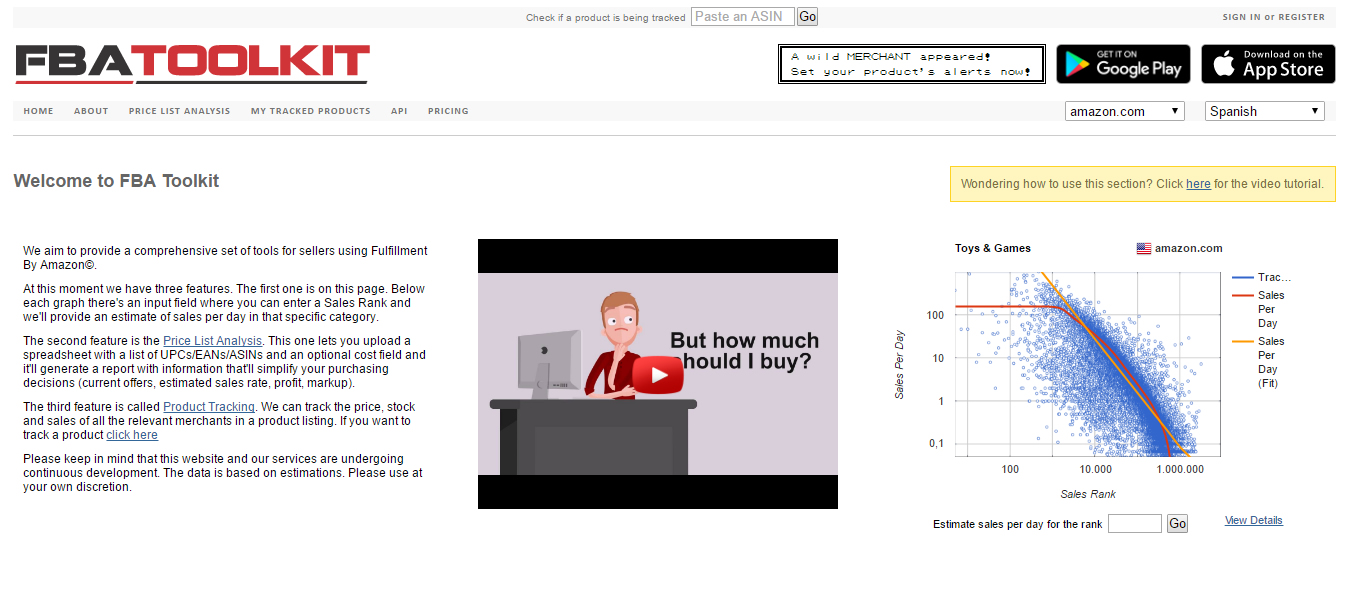Open the About menu item

click(x=91, y=111)
